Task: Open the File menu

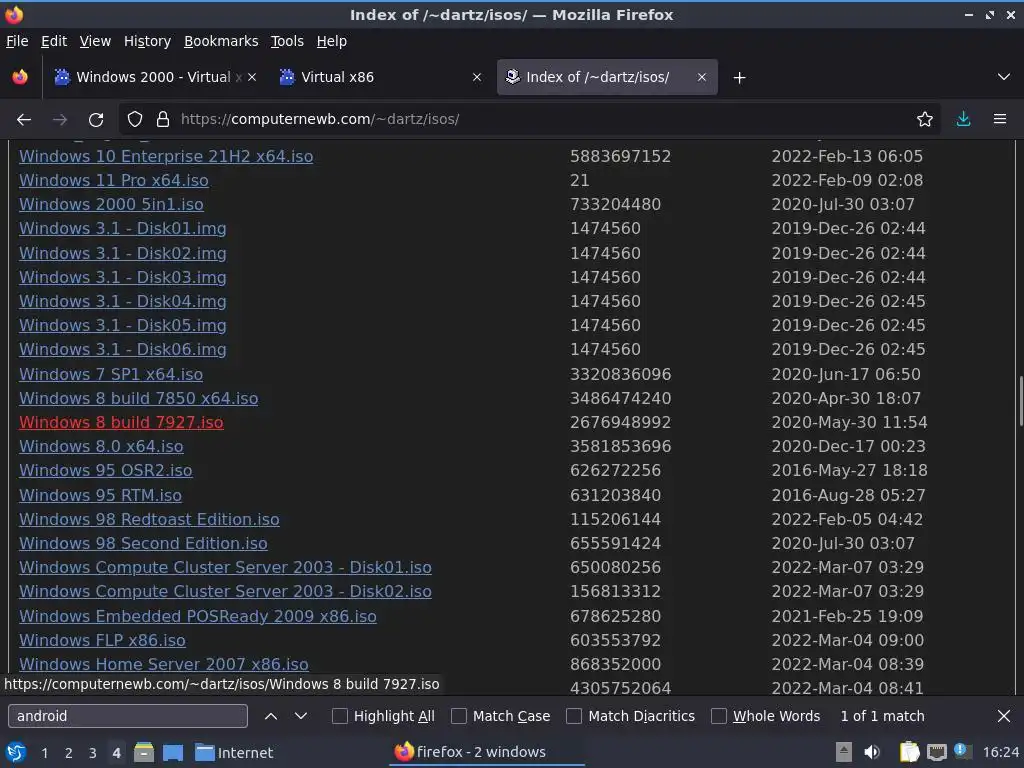Action: [x=17, y=41]
